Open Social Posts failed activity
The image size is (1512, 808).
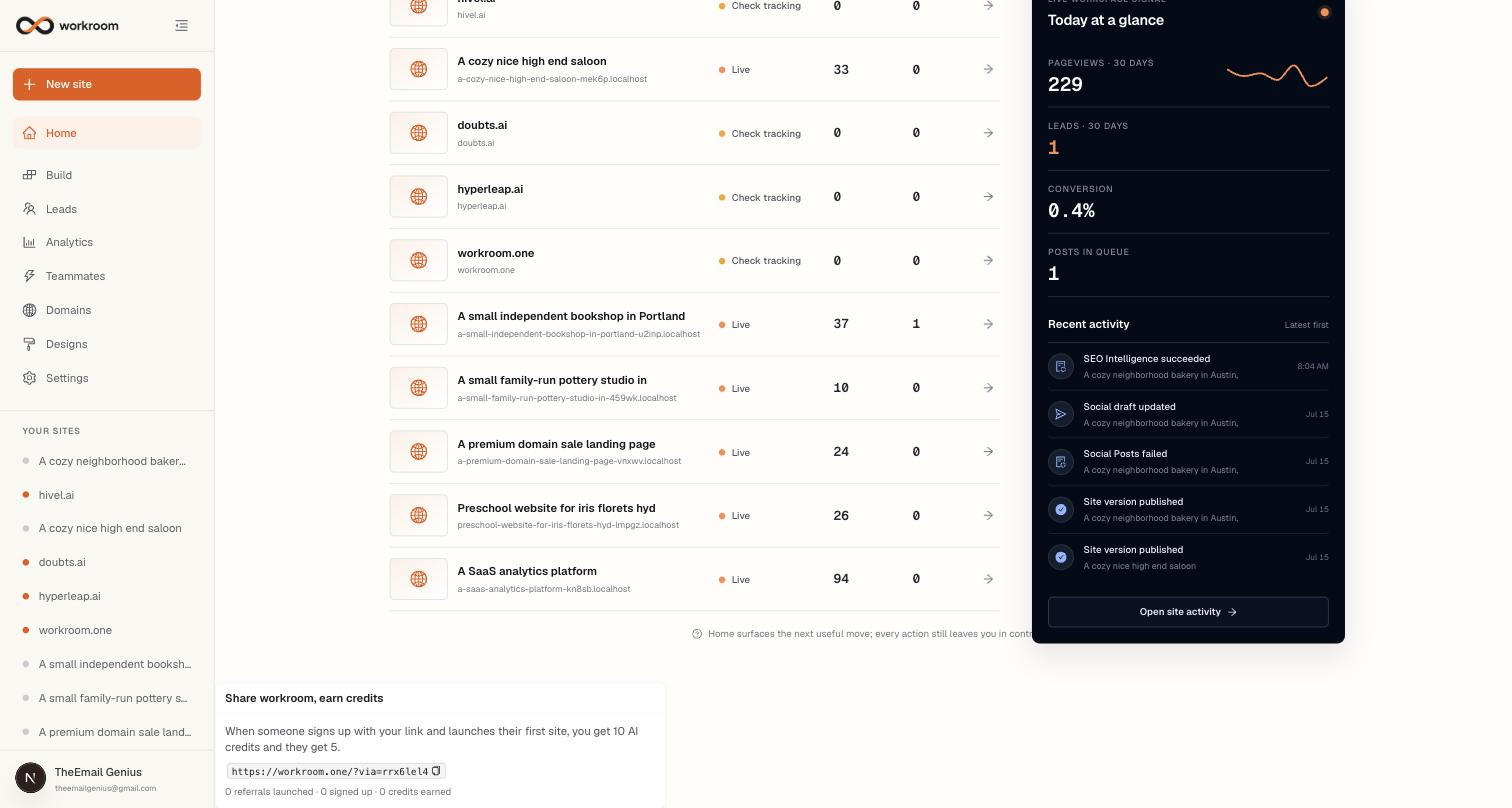pos(1188,461)
